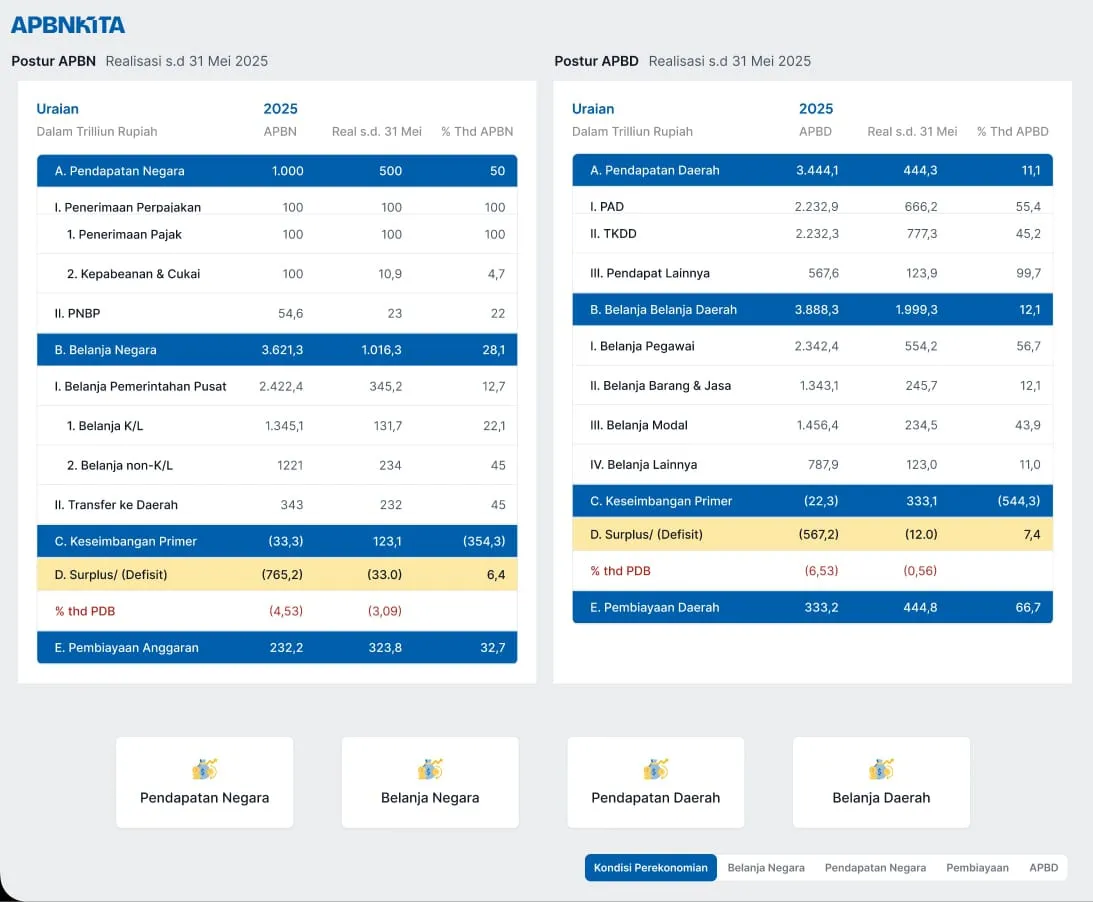Click the APBNKITA logo

tap(68, 24)
